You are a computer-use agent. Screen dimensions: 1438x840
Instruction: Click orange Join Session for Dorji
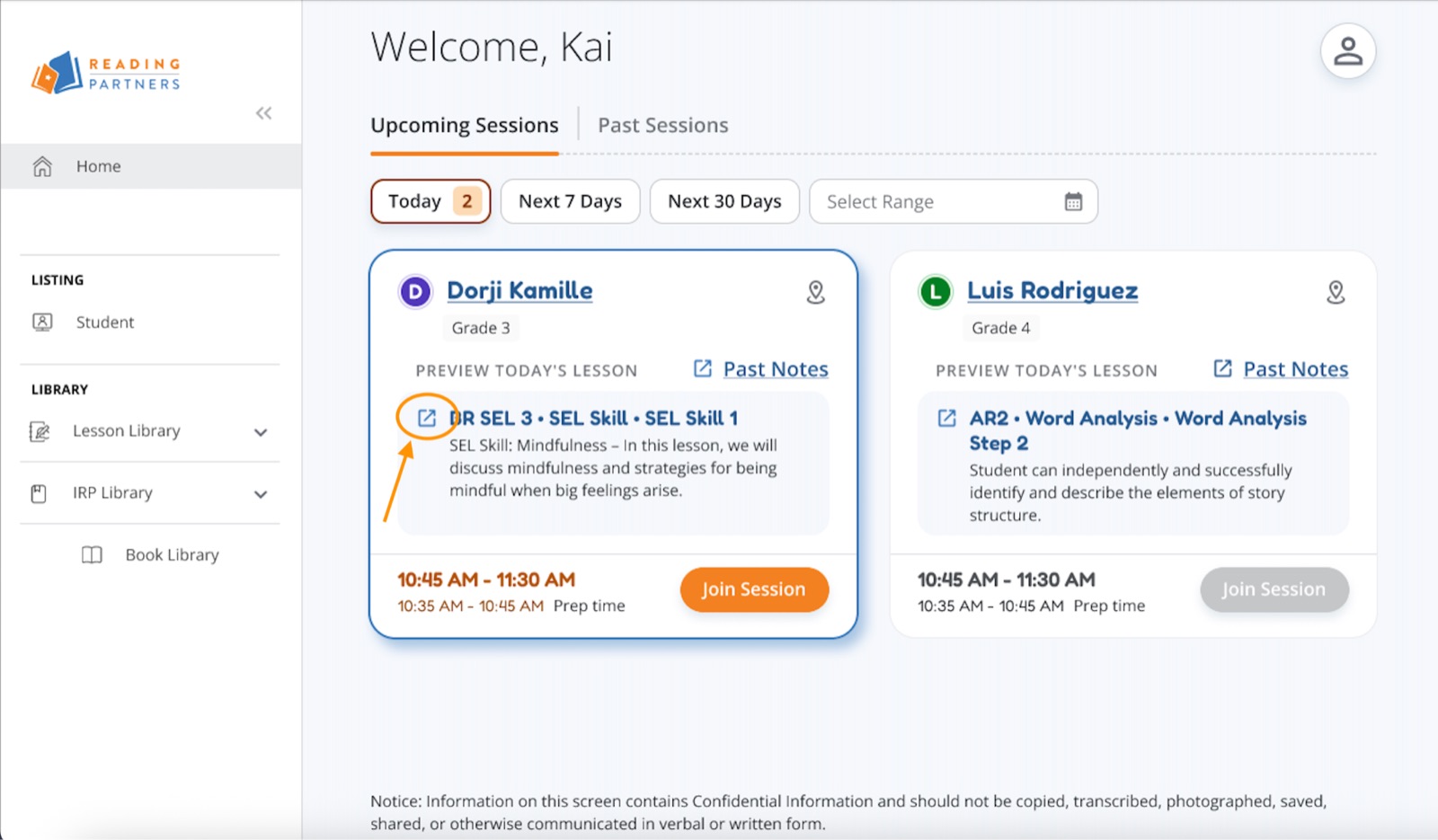[x=754, y=589]
